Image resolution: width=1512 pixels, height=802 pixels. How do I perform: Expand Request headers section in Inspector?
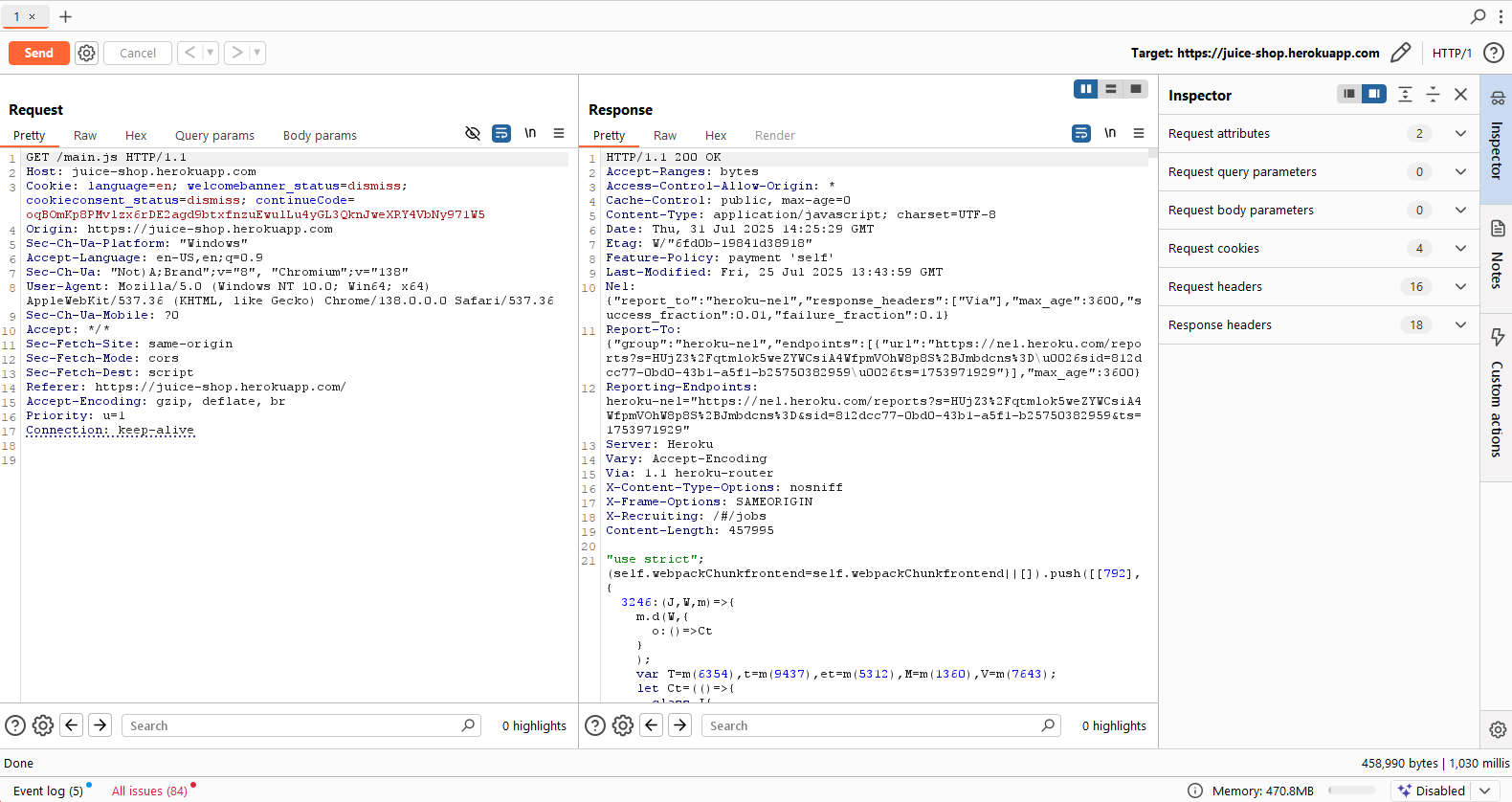click(1460, 286)
